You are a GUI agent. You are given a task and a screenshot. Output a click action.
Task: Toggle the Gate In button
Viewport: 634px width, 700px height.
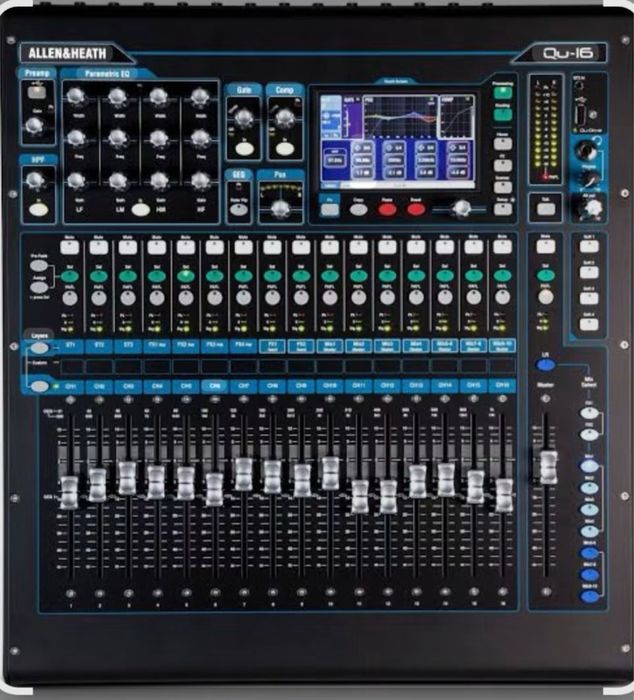pyautogui.click(x=244, y=149)
